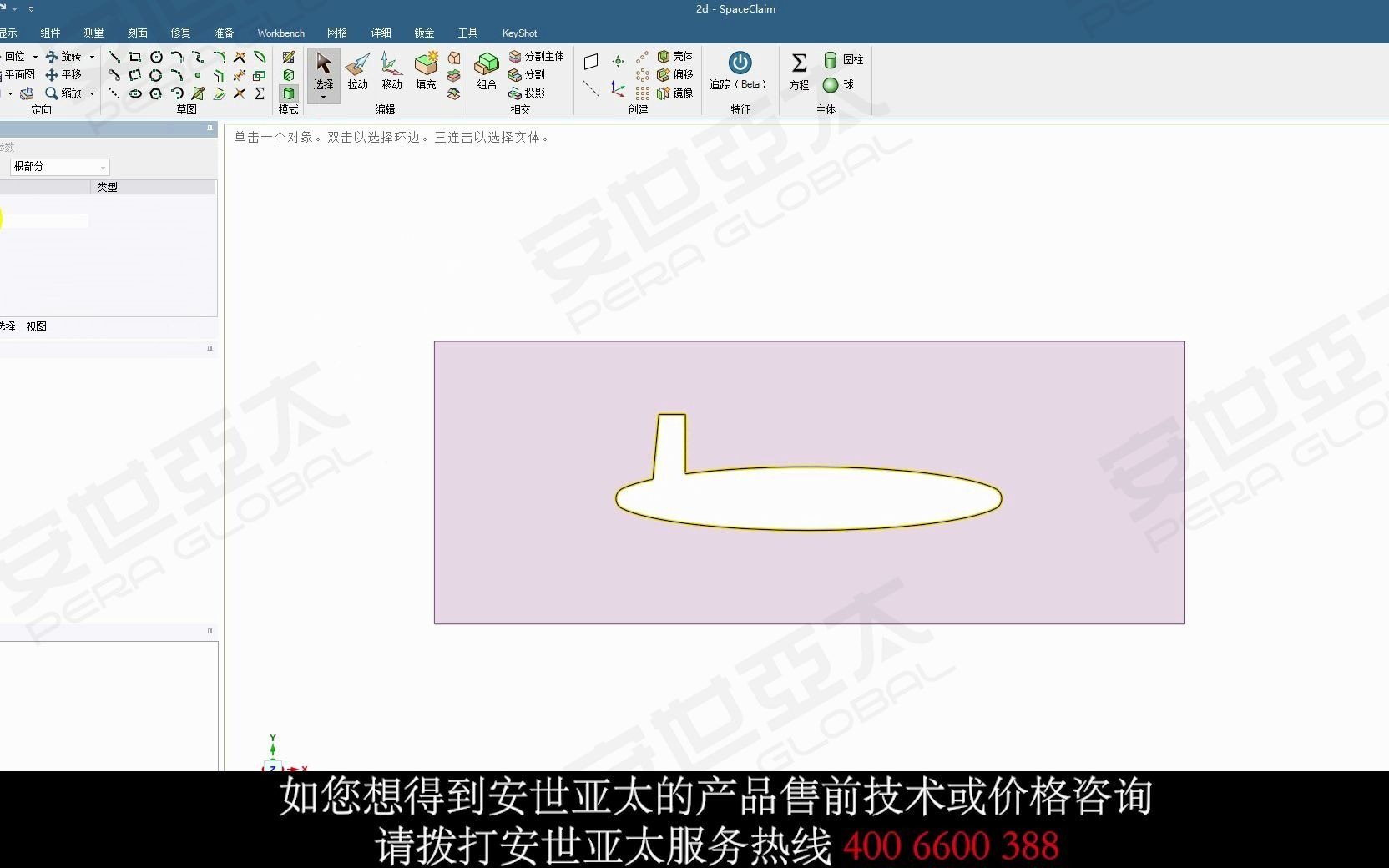1389x868 pixels.
Task: Select the Pull (拉动) tool
Action: (357, 73)
